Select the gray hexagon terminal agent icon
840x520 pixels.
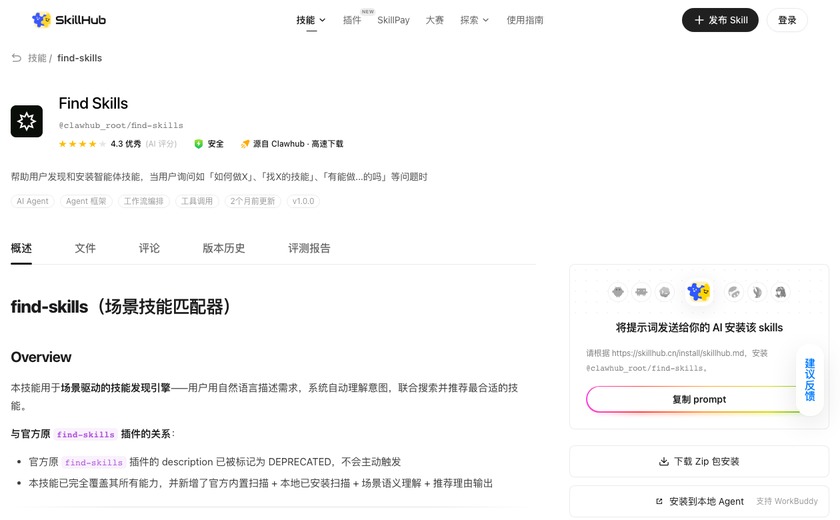point(665,292)
